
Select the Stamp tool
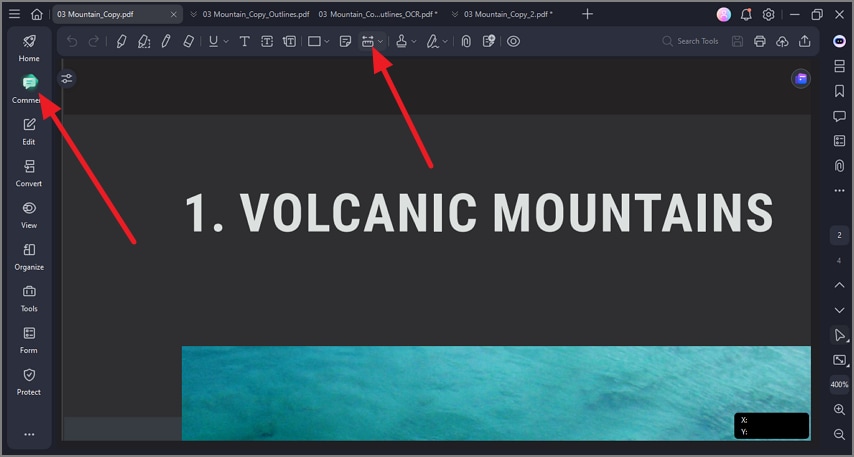click(401, 41)
